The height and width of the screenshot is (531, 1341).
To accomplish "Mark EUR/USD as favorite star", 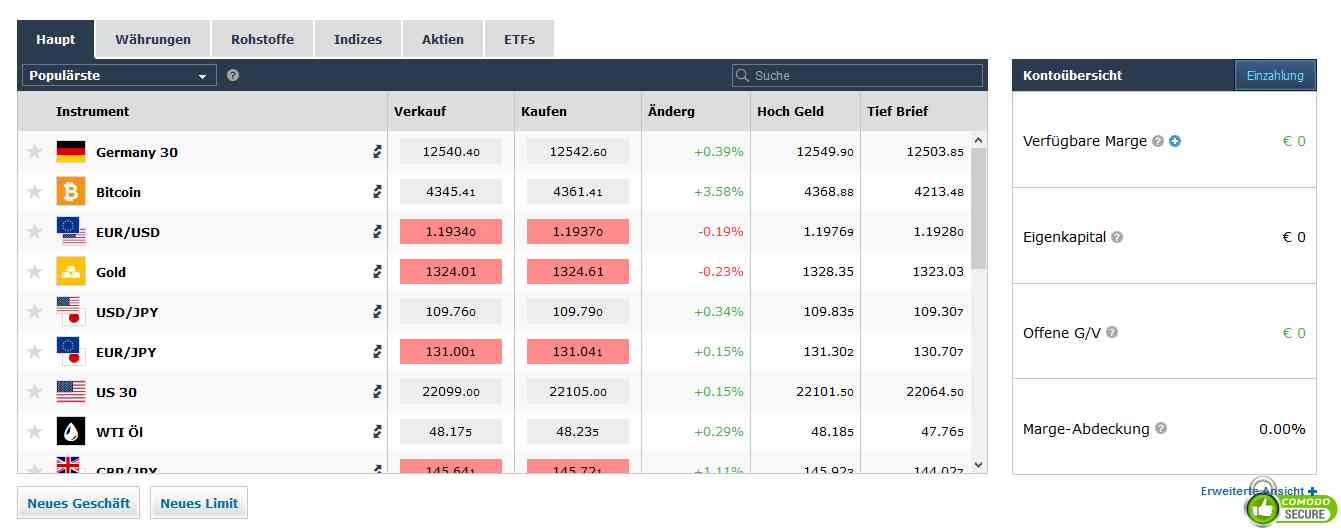I will (35, 232).
